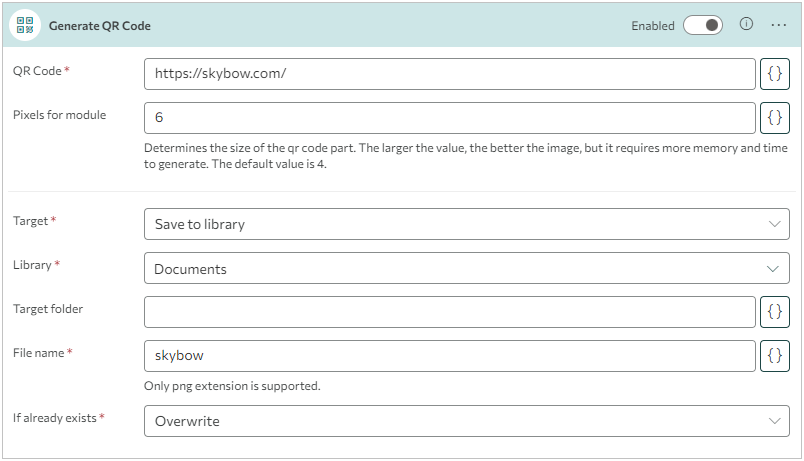Click the File name field containing skybow

pos(450,356)
